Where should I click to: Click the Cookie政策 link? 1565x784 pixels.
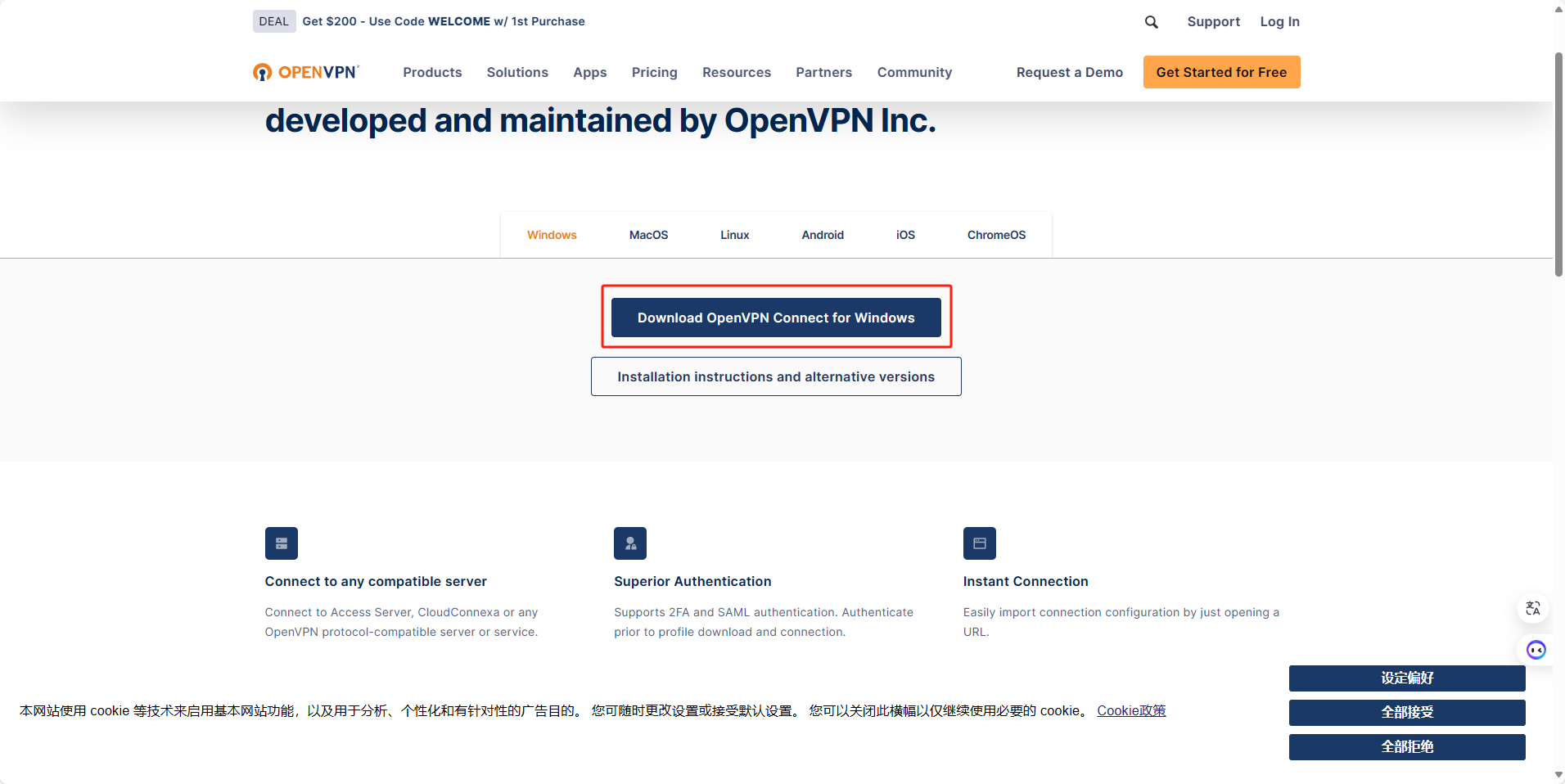click(1131, 710)
